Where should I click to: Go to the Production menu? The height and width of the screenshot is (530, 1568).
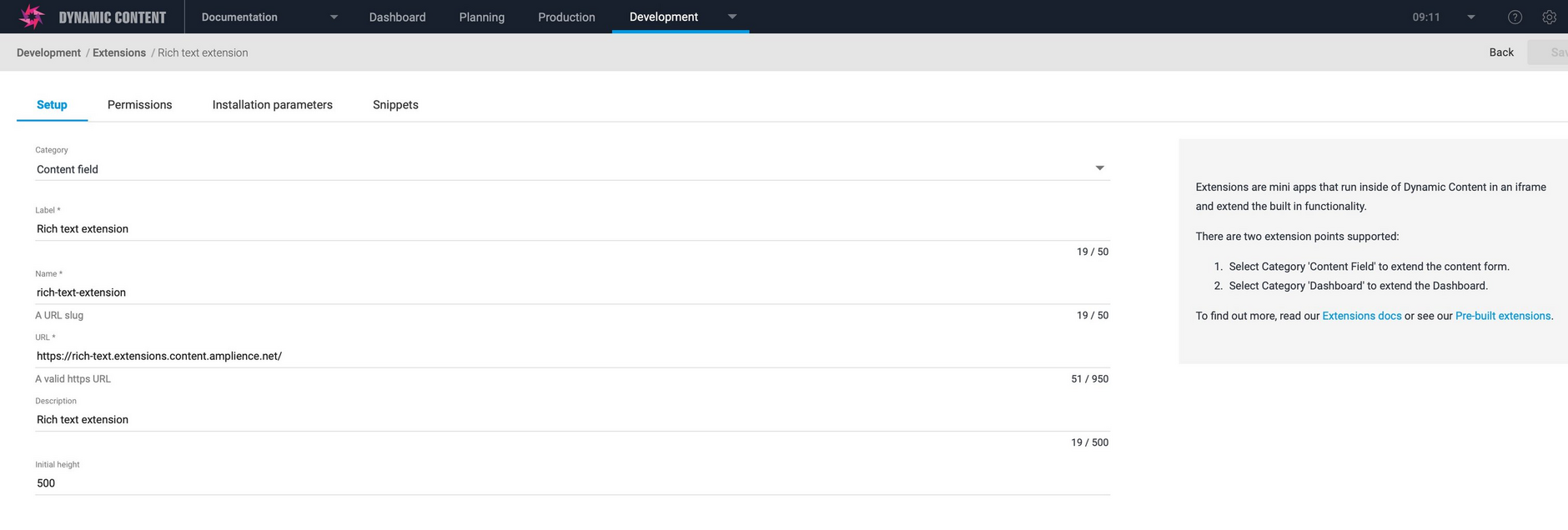pyautogui.click(x=566, y=17)
